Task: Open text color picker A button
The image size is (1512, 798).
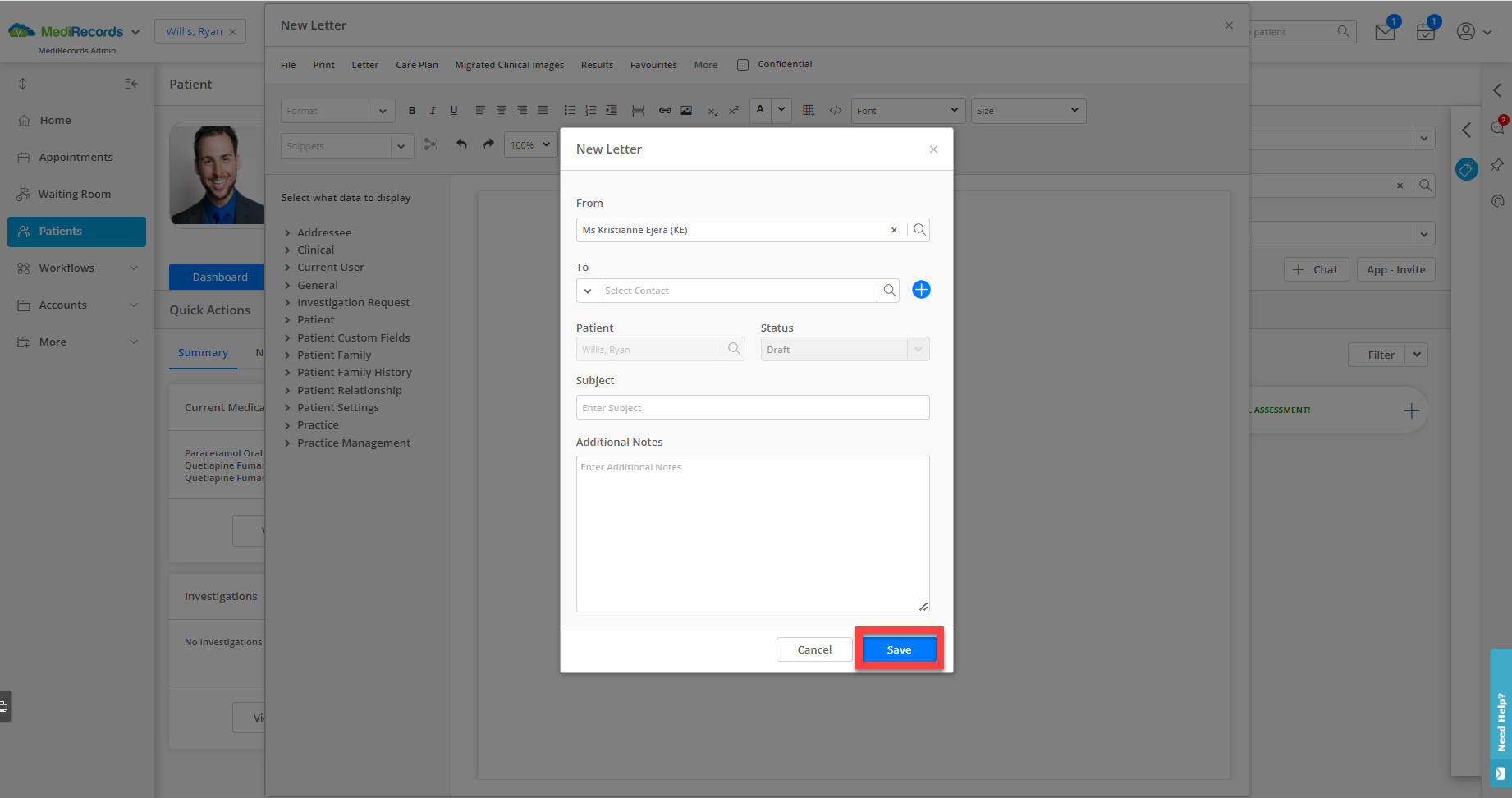Action: click(x=760, y=110)
